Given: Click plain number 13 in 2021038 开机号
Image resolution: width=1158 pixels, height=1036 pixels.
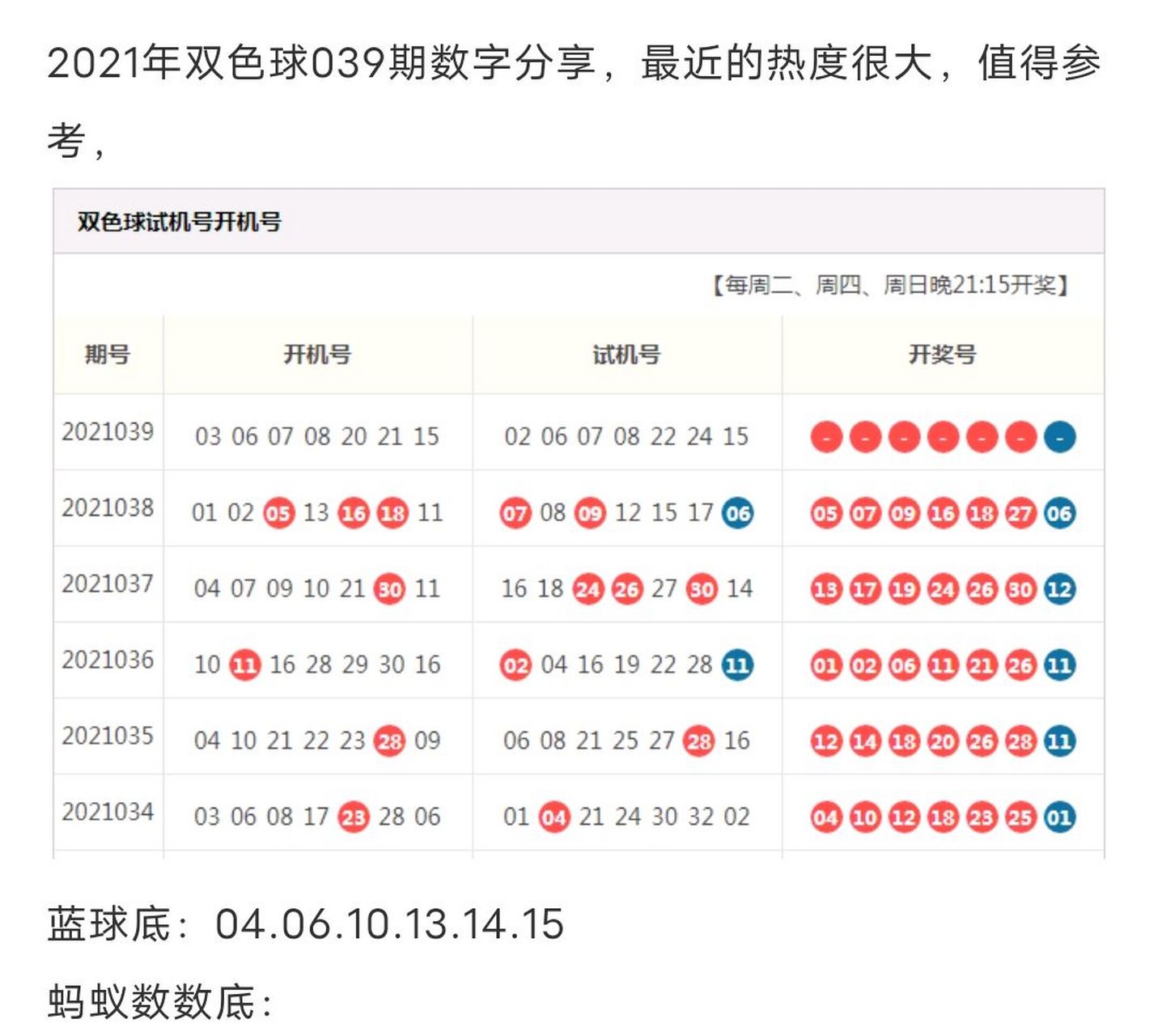Looking at the screenshot, I should tap(316, 513).
